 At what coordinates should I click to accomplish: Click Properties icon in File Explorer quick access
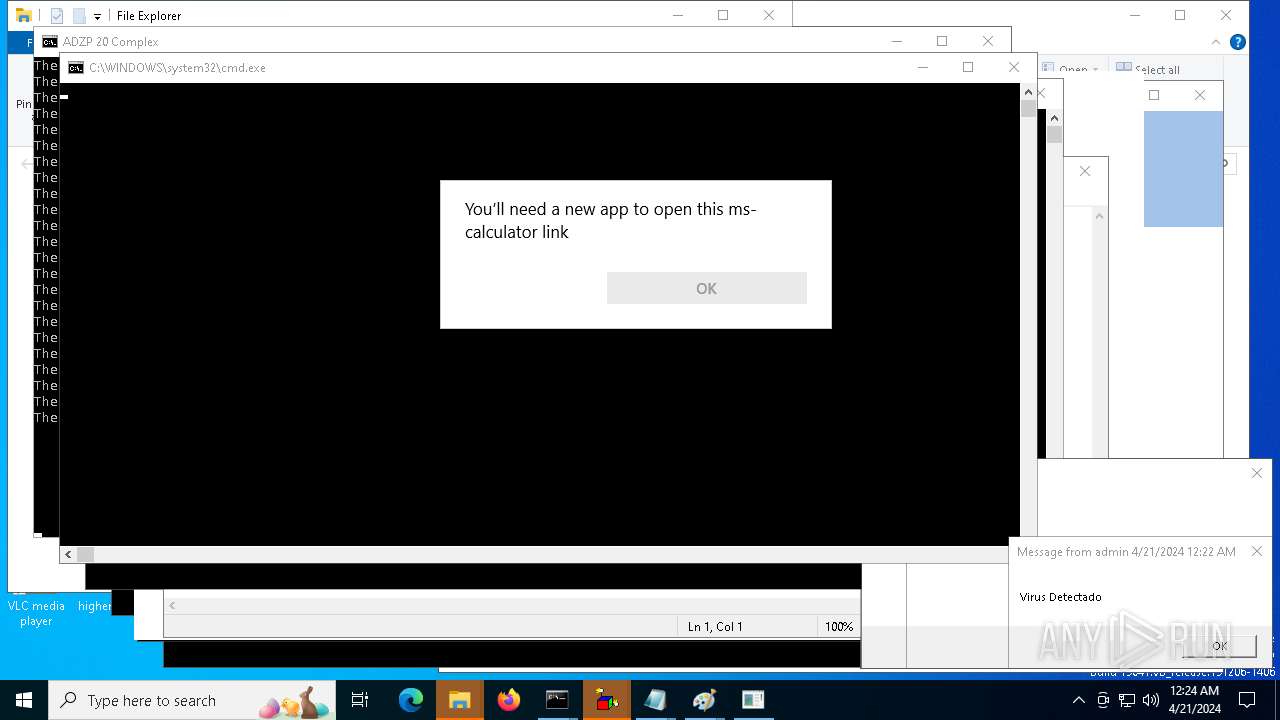(x=57, y=16)
